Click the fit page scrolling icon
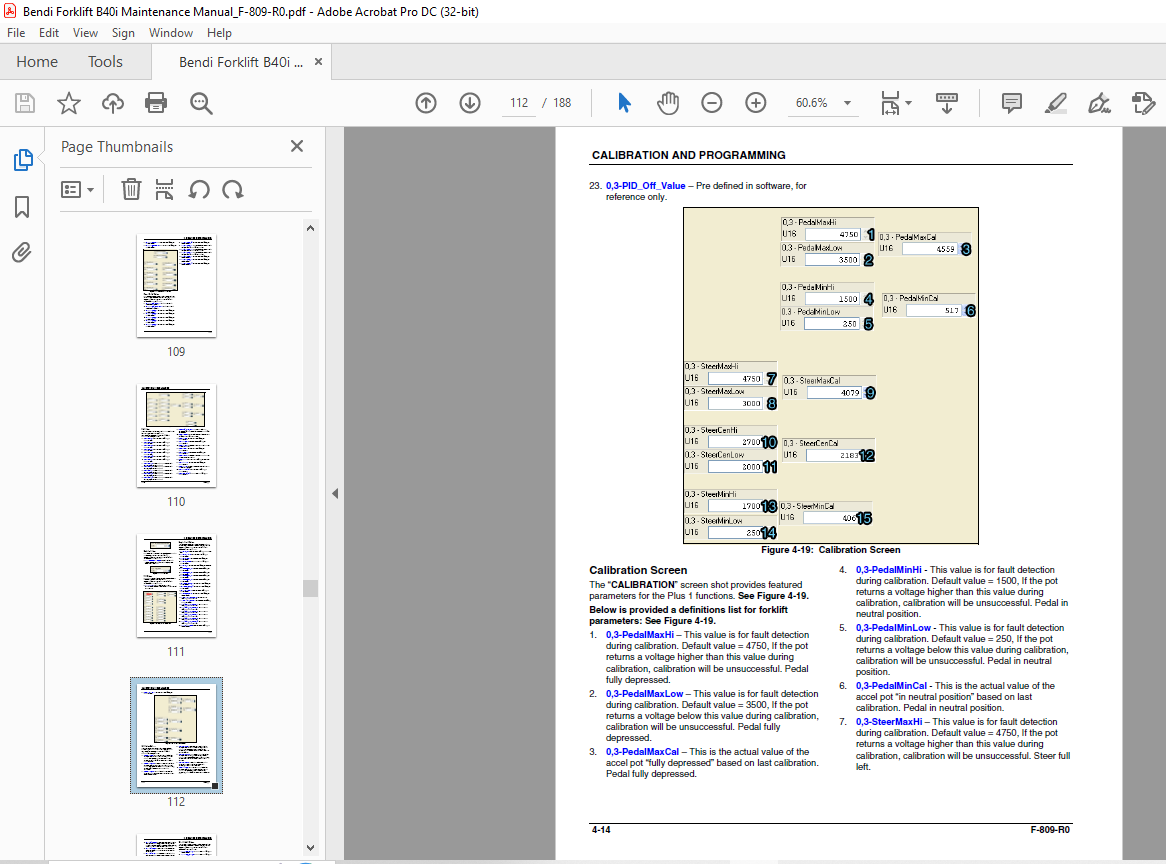 [890, 103]
